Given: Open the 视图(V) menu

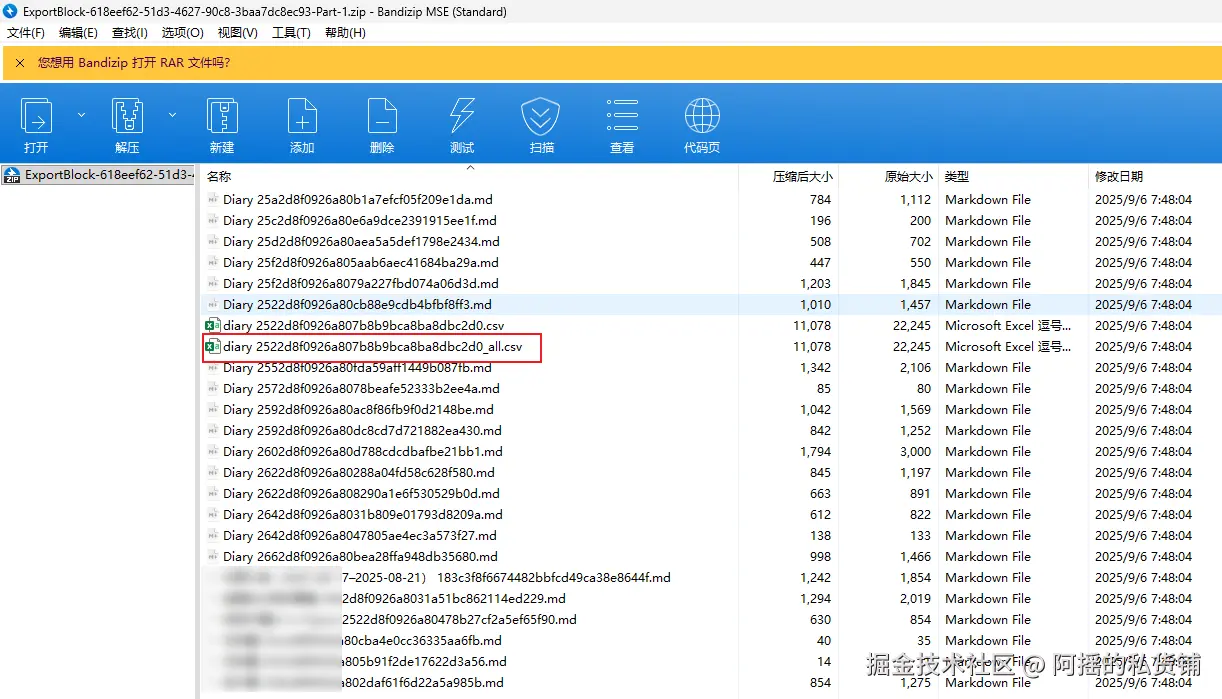Looking at the screenshot, I should tap(237, 33).
